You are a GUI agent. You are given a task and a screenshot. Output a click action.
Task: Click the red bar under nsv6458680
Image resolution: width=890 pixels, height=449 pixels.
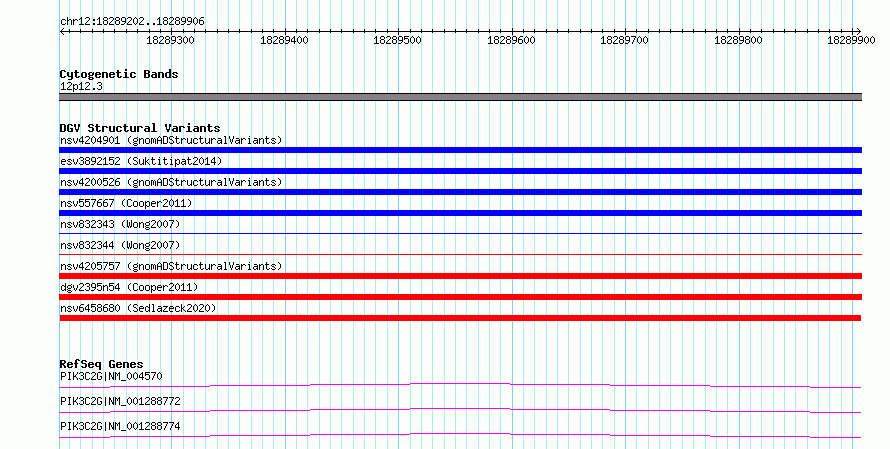(460, 318)
